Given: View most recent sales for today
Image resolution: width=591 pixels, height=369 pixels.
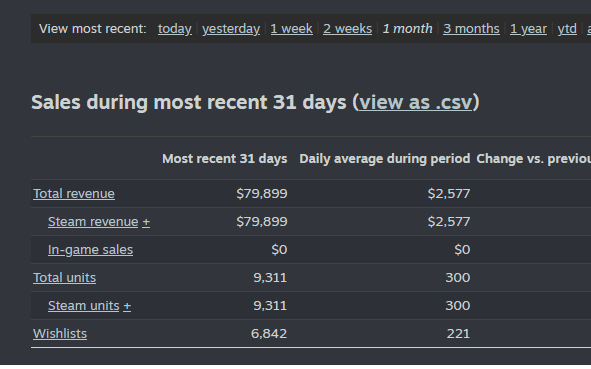Looking at the screenshot, I should (x=175, y=29).
